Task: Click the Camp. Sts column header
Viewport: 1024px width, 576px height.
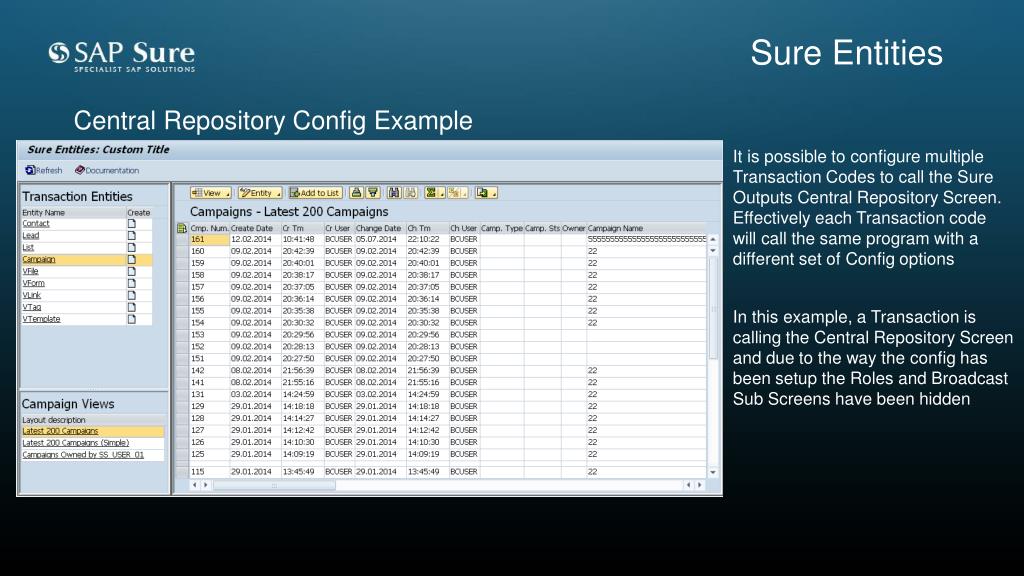Action: (542, 229)
